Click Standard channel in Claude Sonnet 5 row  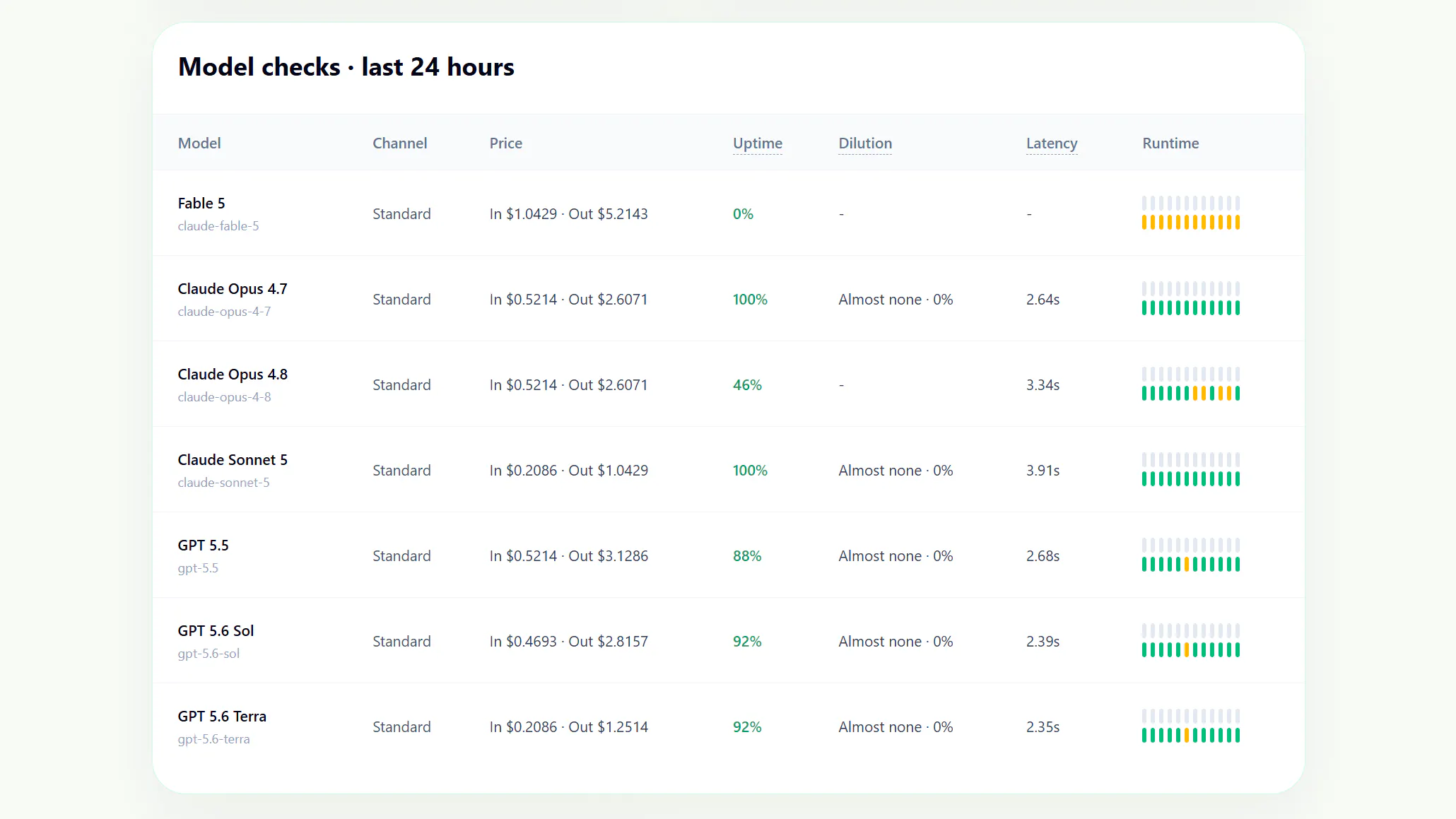tap(401, 471)
